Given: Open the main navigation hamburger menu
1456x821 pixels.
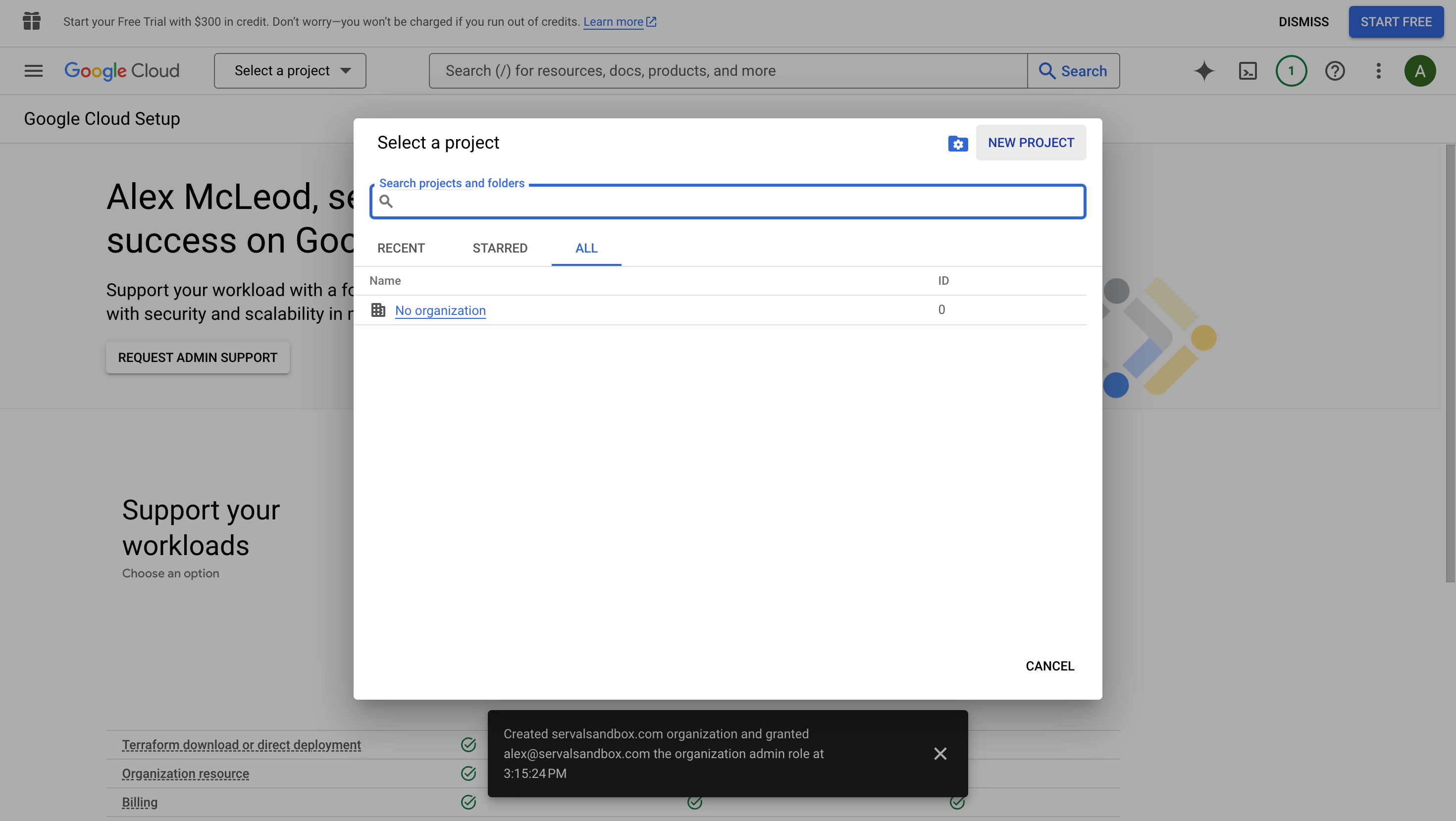Looking at the screenshot, I should pos(33,71).
